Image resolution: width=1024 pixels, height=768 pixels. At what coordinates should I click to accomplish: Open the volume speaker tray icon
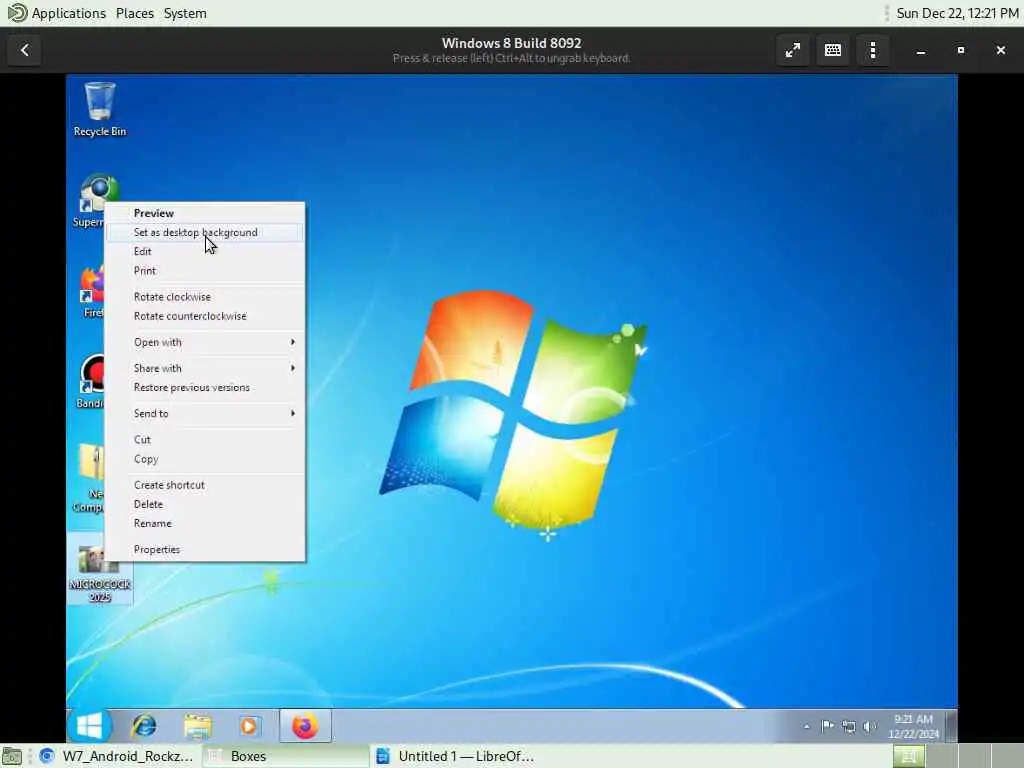click(869, 726)
